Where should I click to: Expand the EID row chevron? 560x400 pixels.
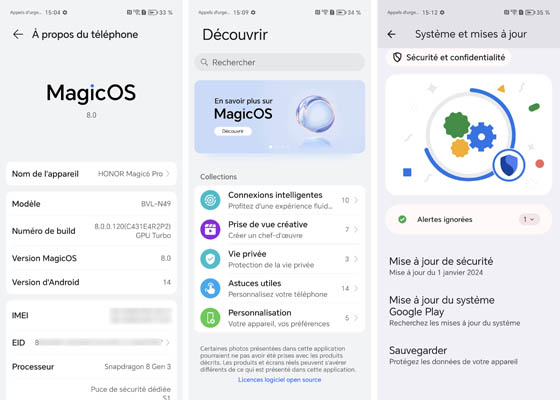(x=168, y=342)
